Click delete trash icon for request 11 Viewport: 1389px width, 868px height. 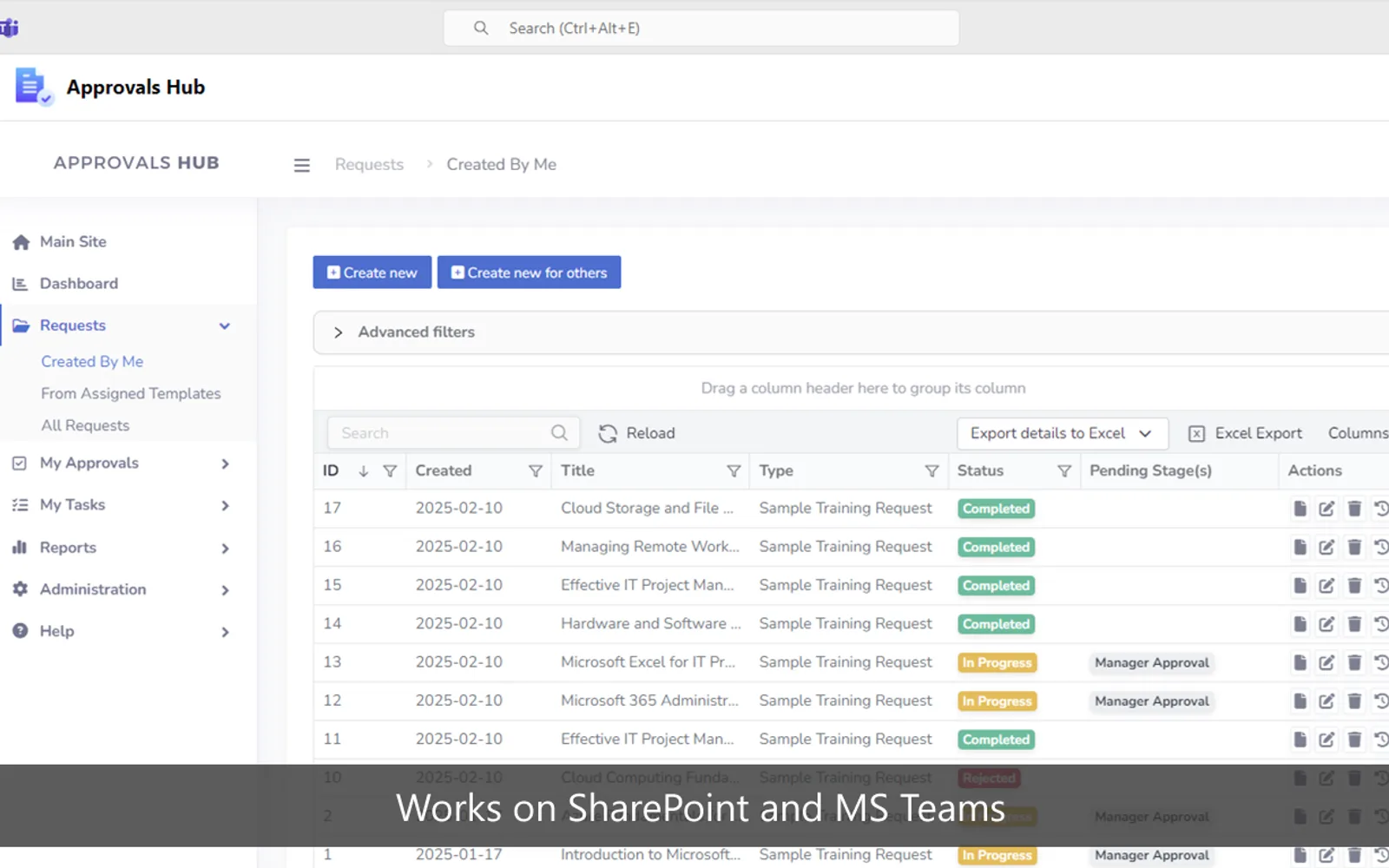tap(1354, 740)
